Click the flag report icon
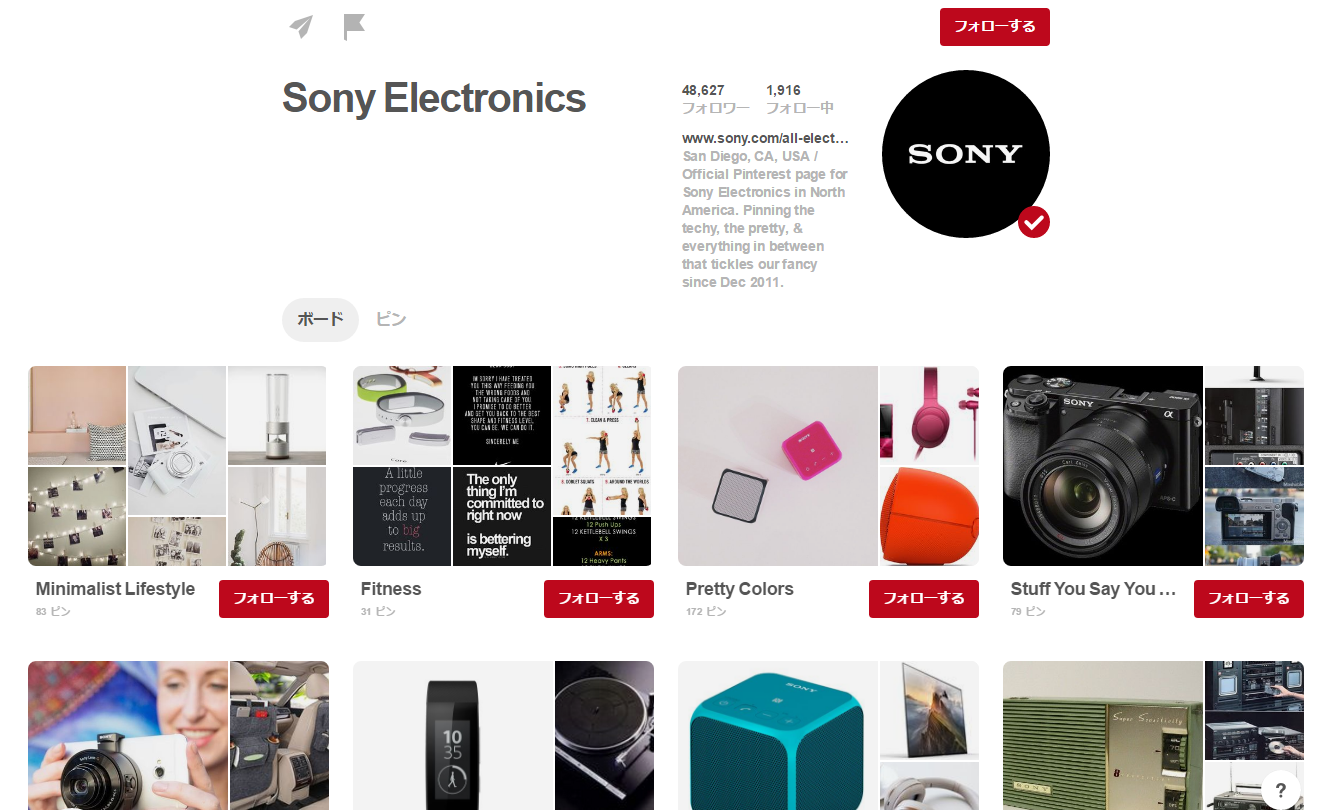Viewport: 1327px width, 810px height. [354, 27]
